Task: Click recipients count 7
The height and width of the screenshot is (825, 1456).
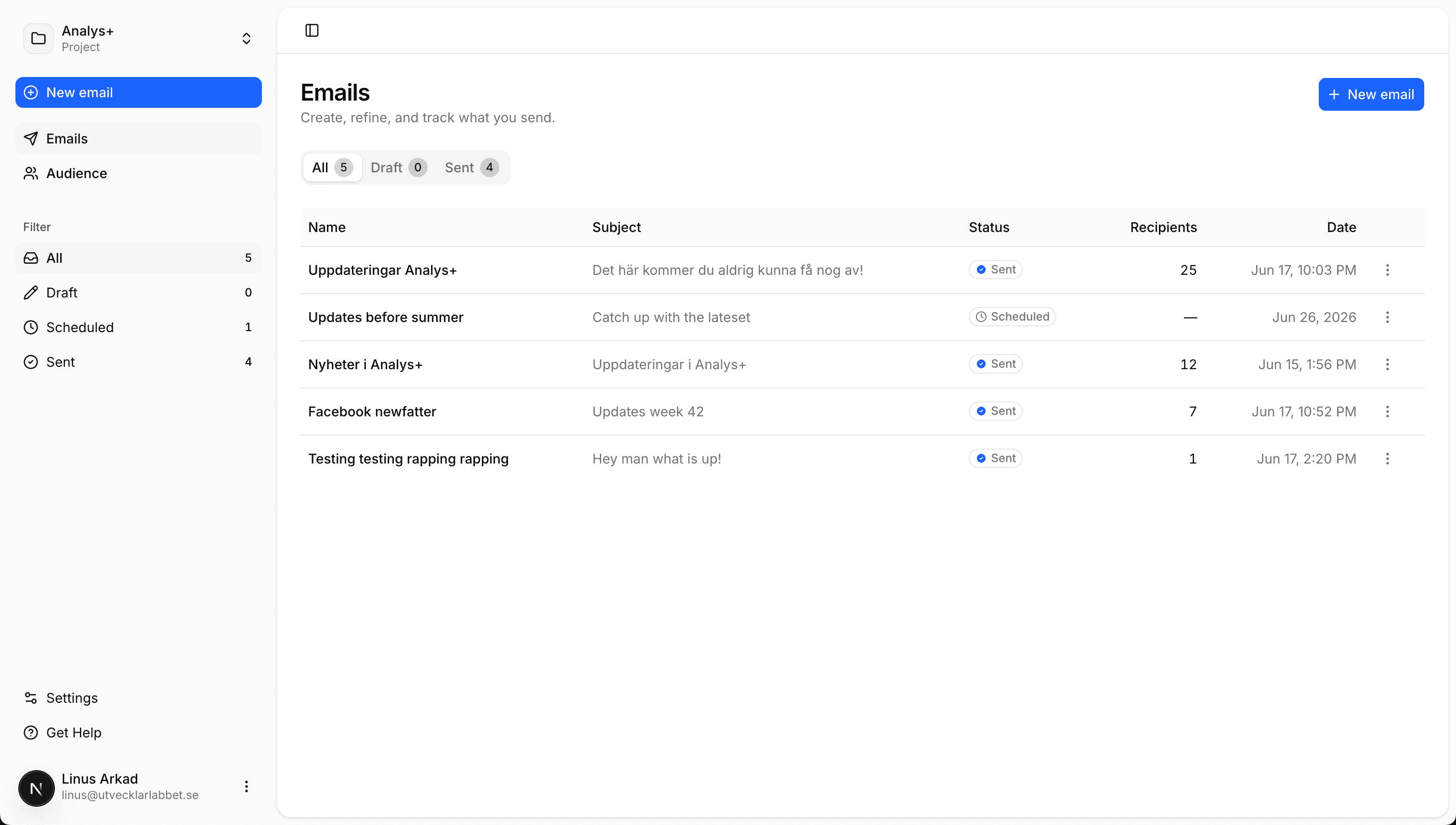Action: pos(1193,412)
